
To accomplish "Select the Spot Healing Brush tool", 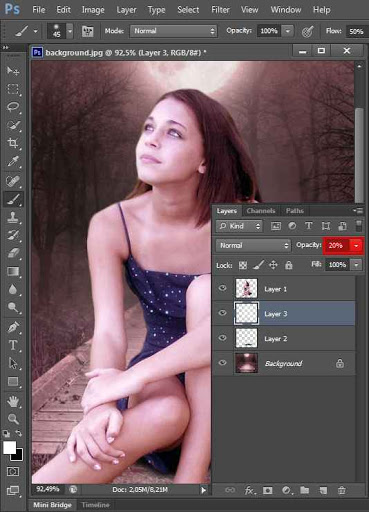I will coord(13,180).
